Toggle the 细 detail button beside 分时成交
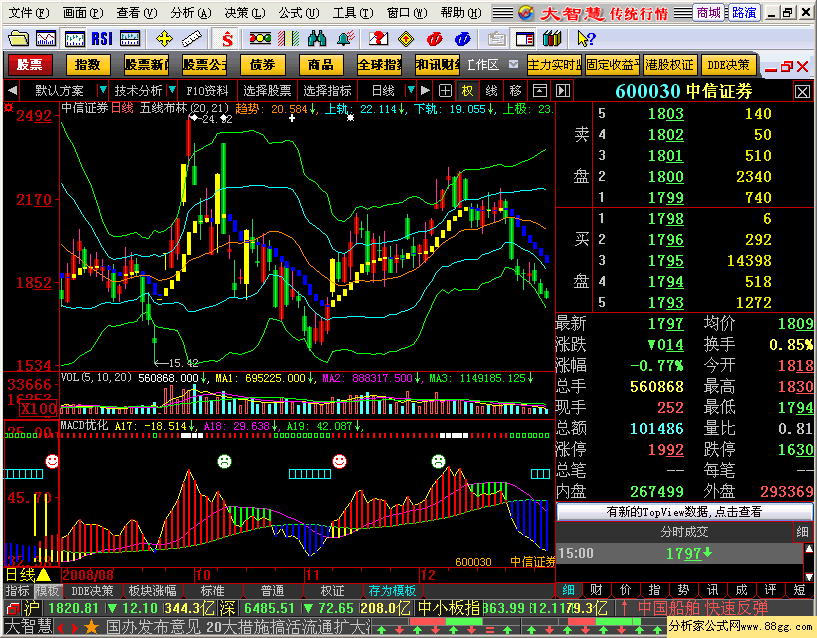 802,532
